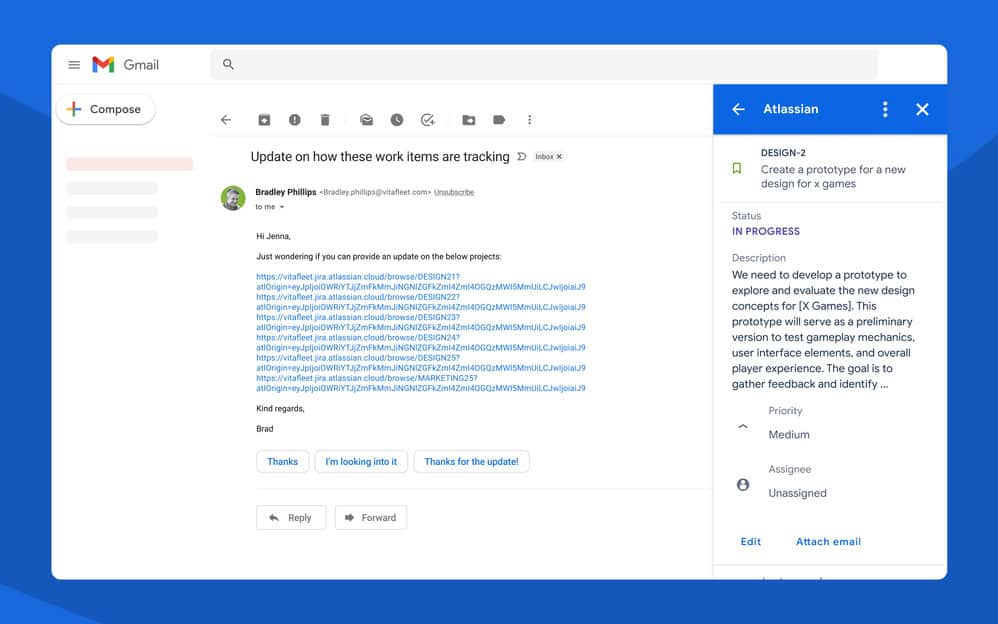The width and height of the screenshot is (998, 624).
Task: Click the Reply button
Action: (x=291, y=518)
